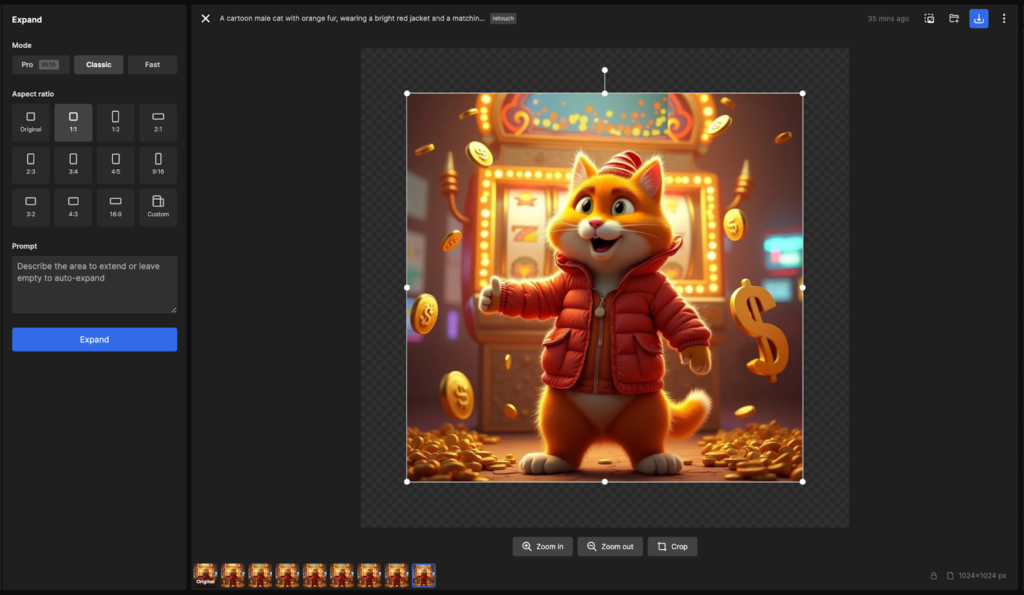Open the three-dot more options menu
1024x595 pixels.
1004,18
